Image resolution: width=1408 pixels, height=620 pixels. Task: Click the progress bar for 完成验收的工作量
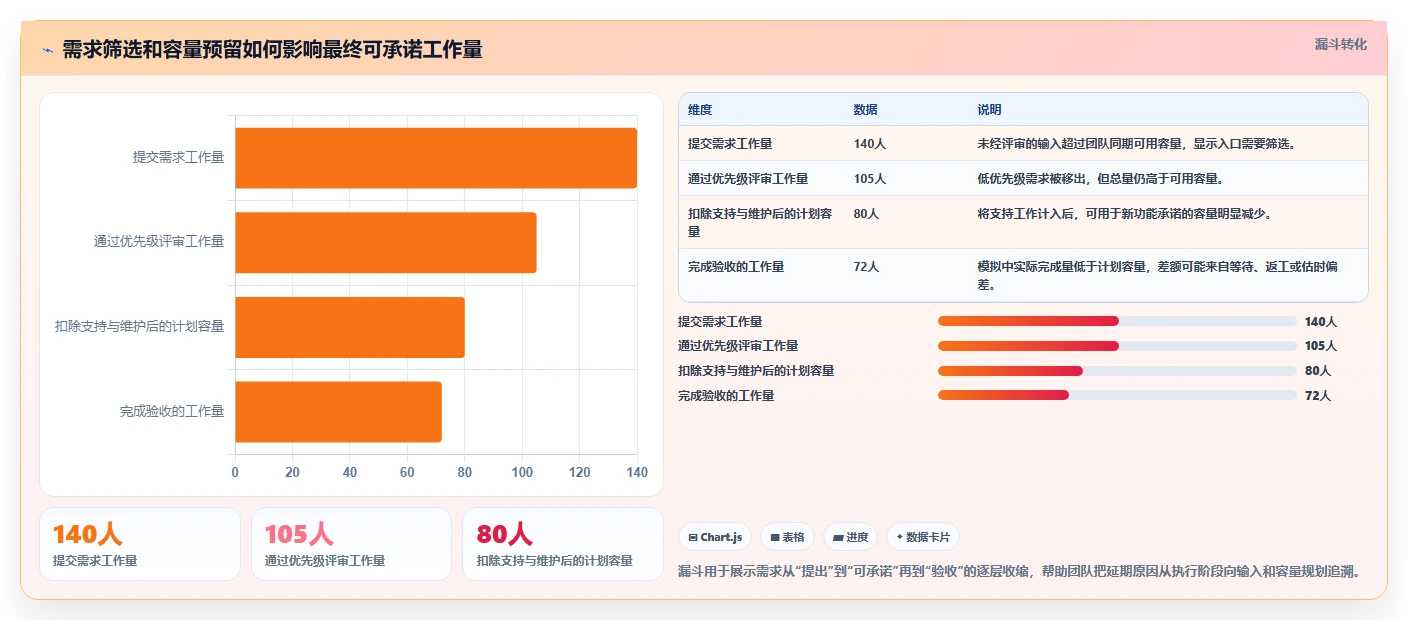tap(1117, 395)
